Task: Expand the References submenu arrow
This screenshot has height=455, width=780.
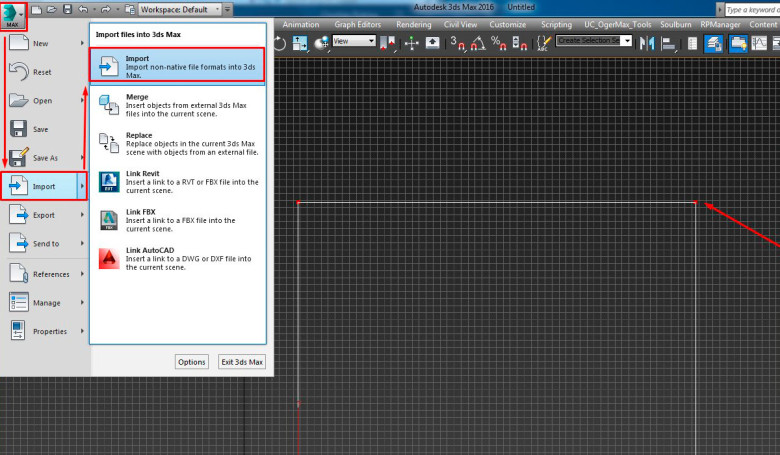Action: pyautogui.click(x=82, y=274)
